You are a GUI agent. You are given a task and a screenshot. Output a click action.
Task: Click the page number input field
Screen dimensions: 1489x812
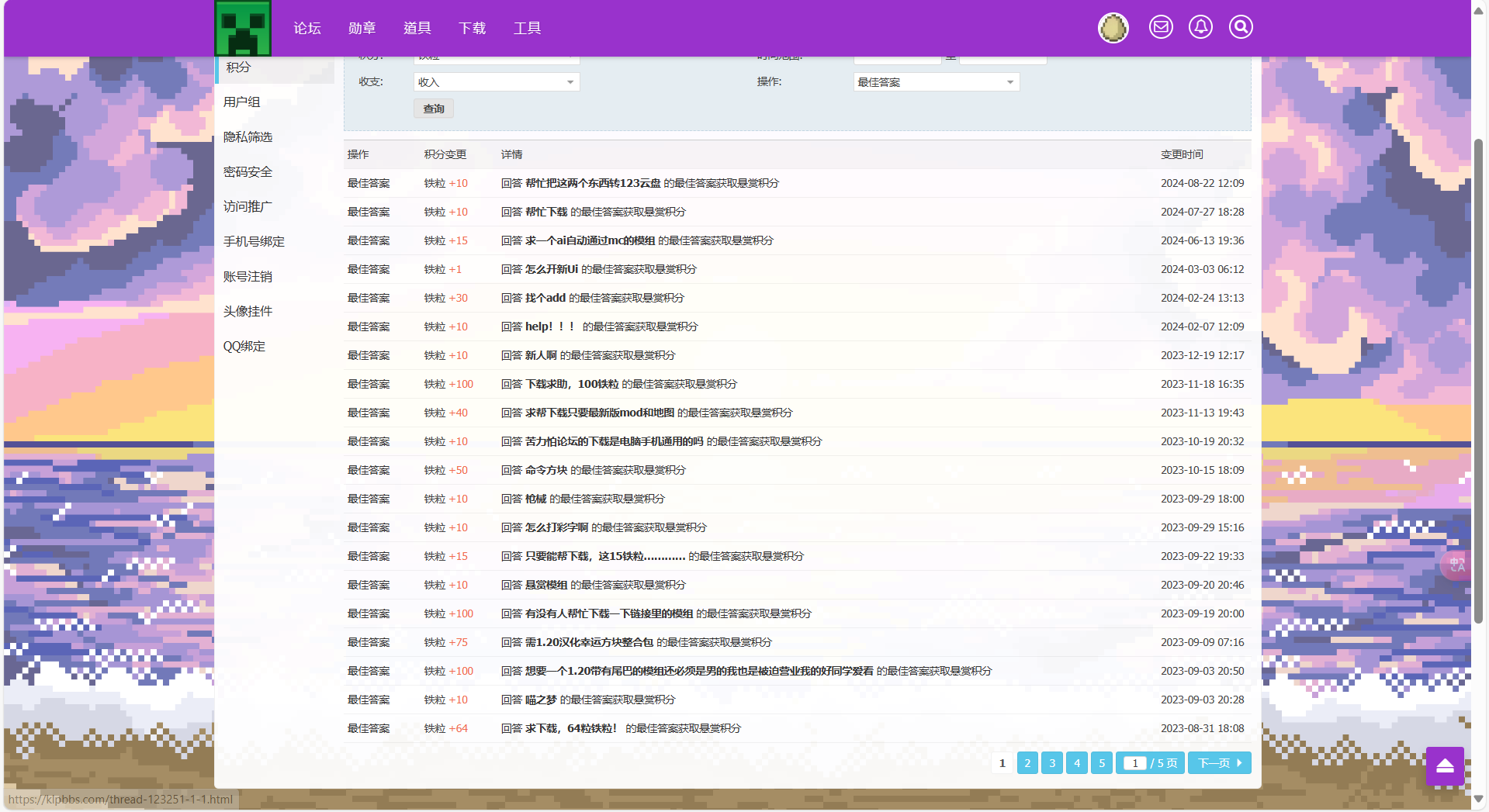click(x=1135, y=763)
